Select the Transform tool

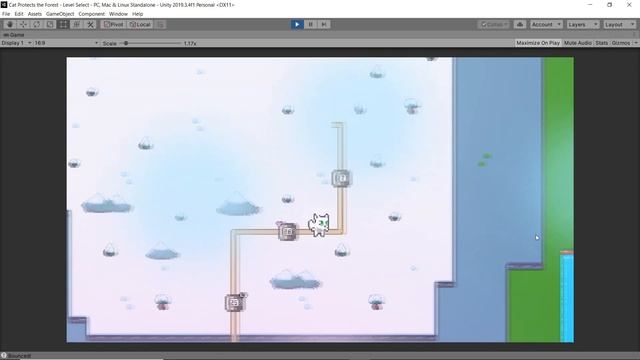tap(77, 24)
